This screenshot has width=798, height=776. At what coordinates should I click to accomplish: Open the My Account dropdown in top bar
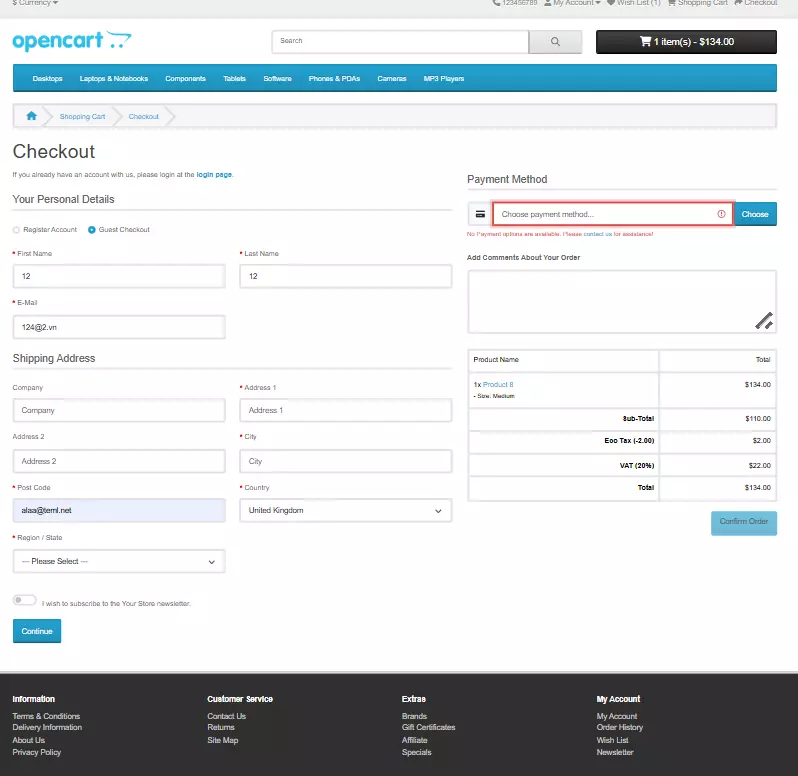pyautogui.click(x=573, y=3)
